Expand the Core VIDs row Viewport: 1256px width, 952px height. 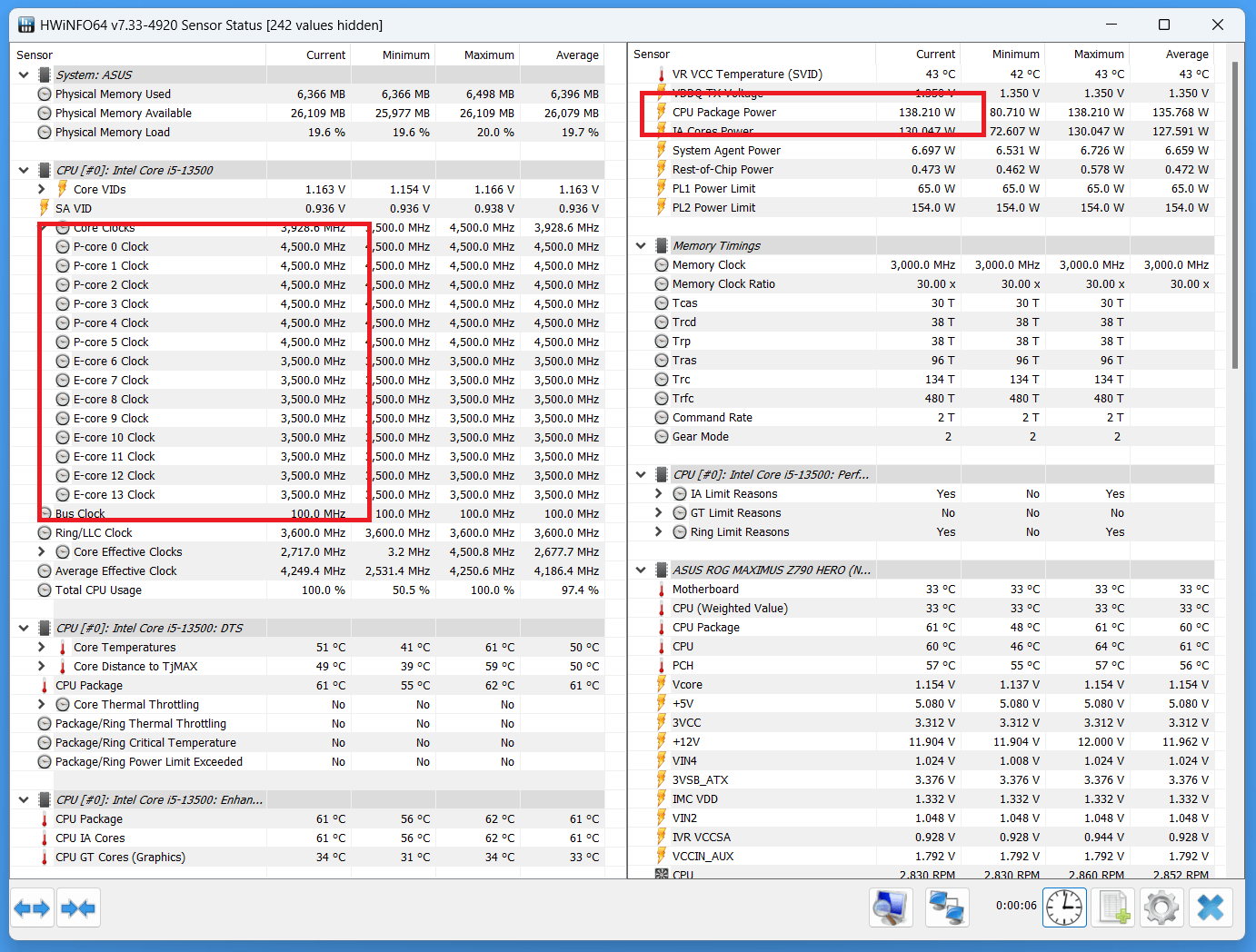pos(42,189)
